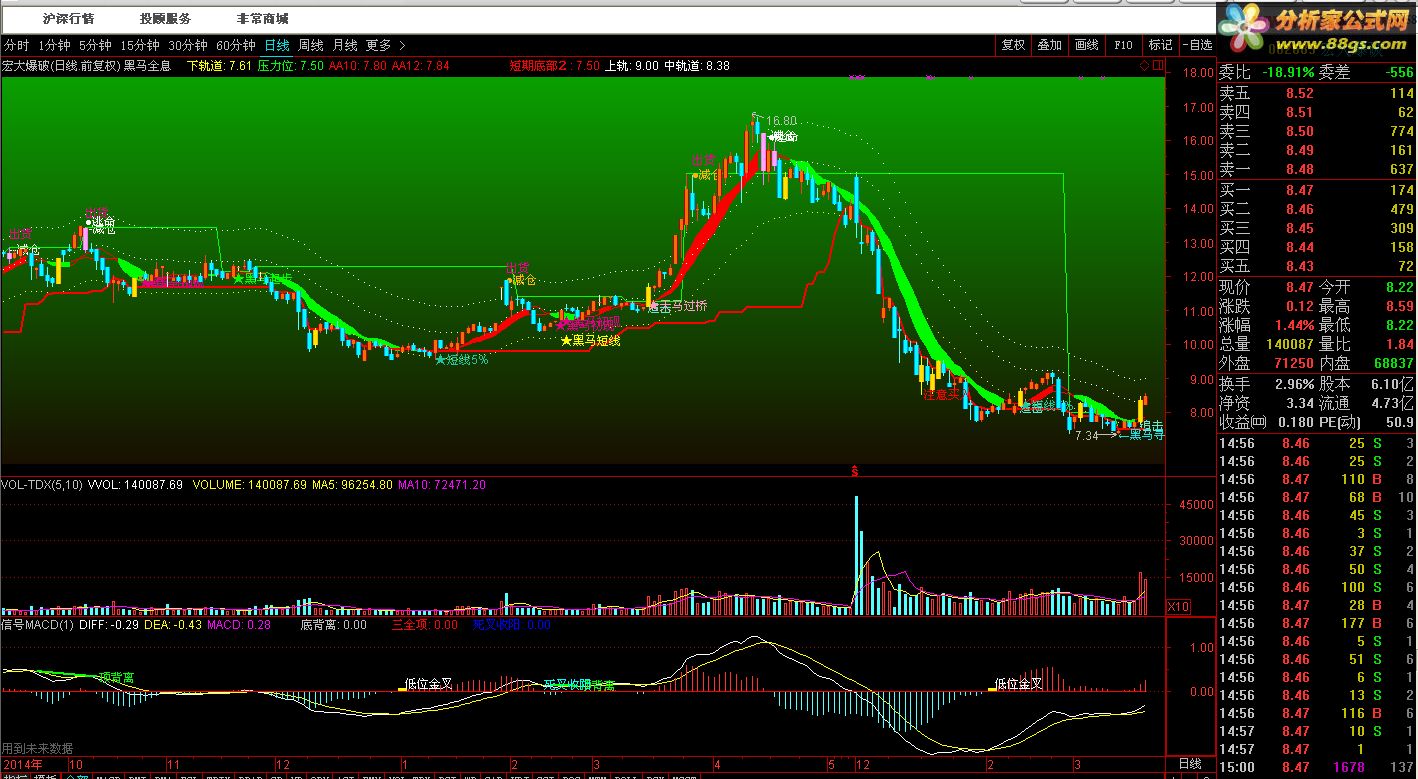Click the 卖一 8.48 ask row

tap(1316, 169)
